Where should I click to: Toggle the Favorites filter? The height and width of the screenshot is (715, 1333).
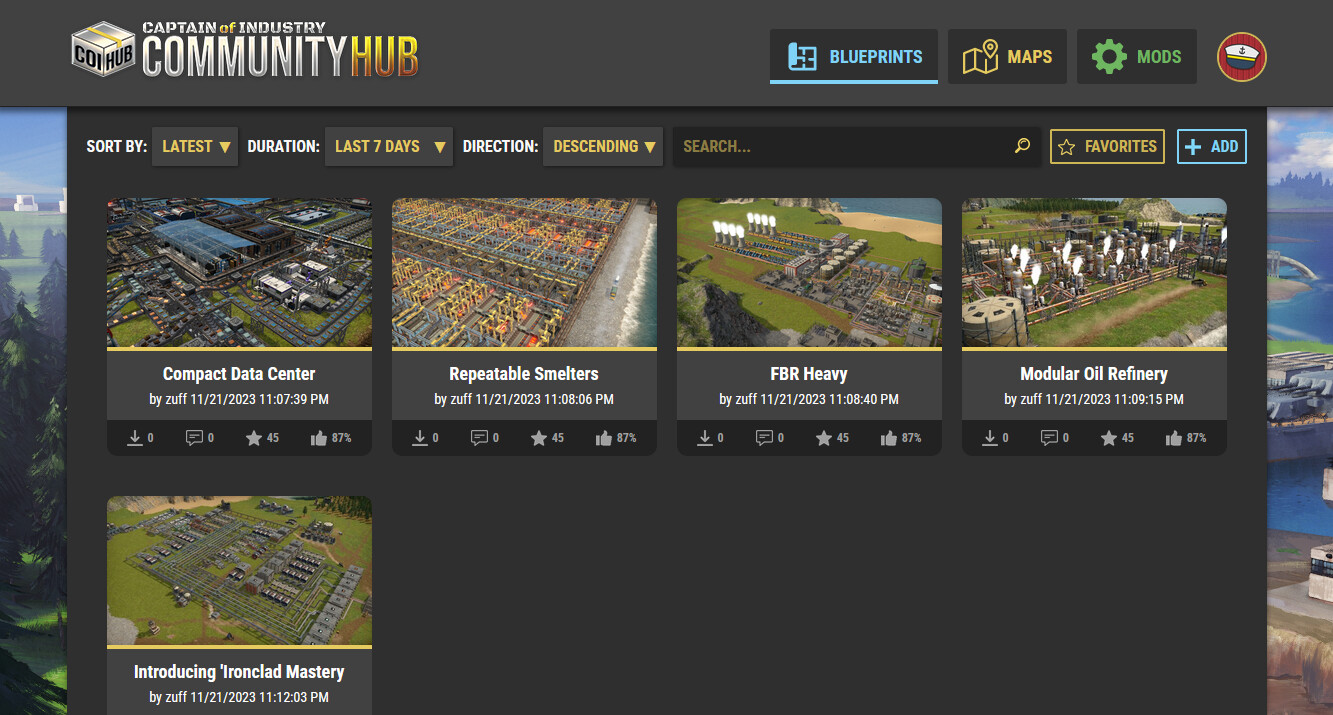(1107, 146)
